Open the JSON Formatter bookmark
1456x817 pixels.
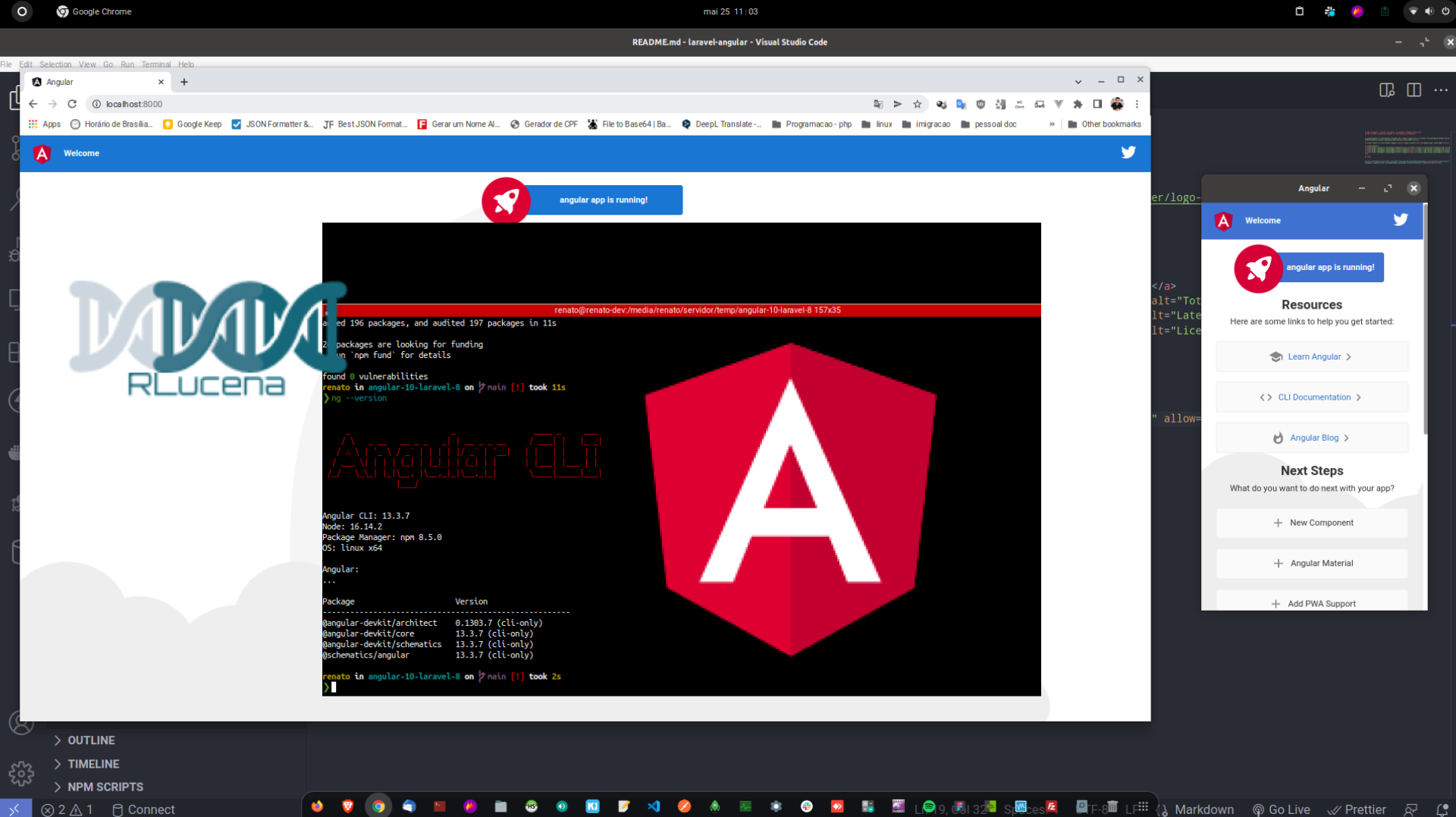tap(272, 124)
